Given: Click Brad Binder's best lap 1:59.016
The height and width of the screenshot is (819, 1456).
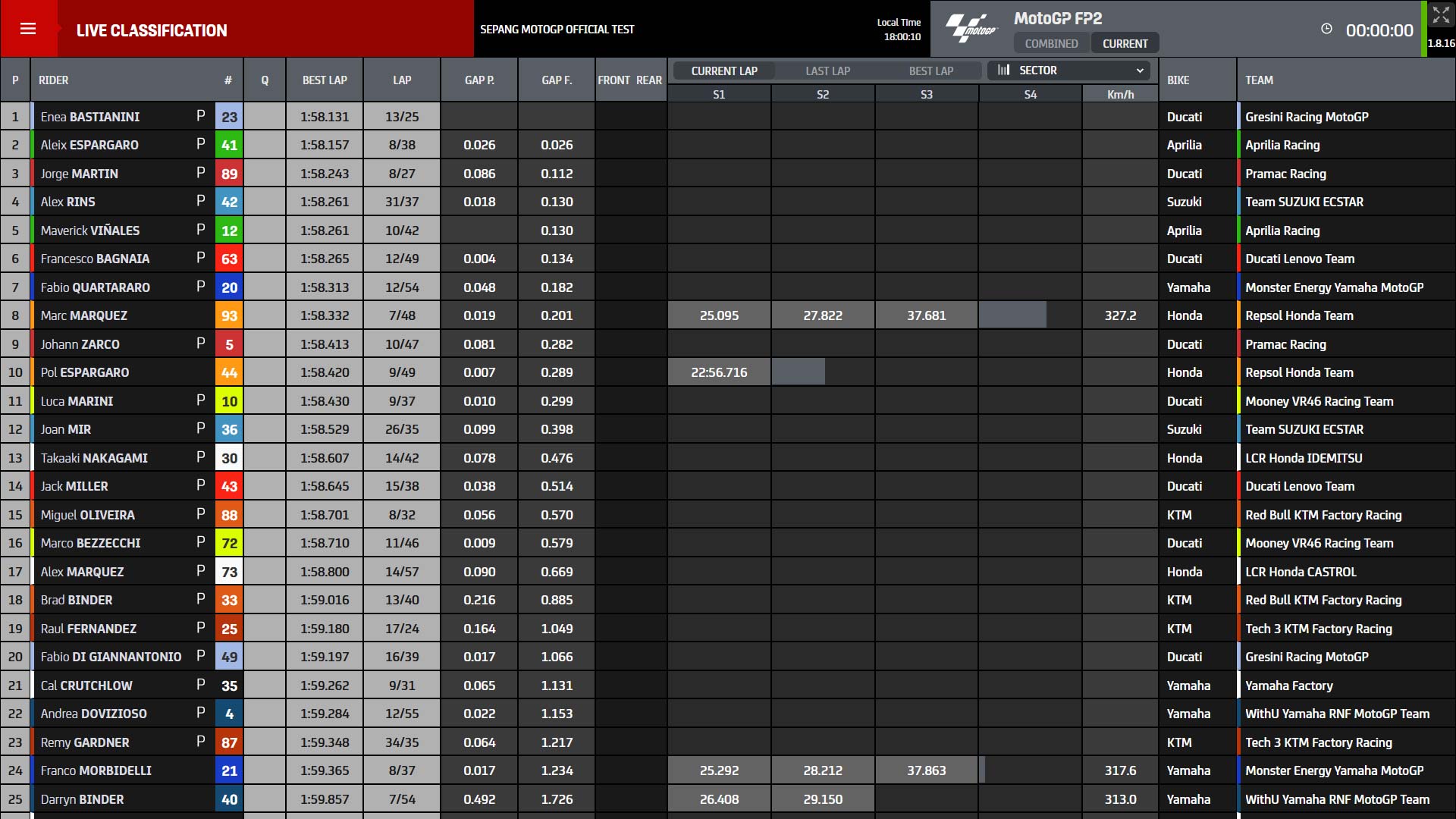Looking at the screenshot, I should pos(325,600).
